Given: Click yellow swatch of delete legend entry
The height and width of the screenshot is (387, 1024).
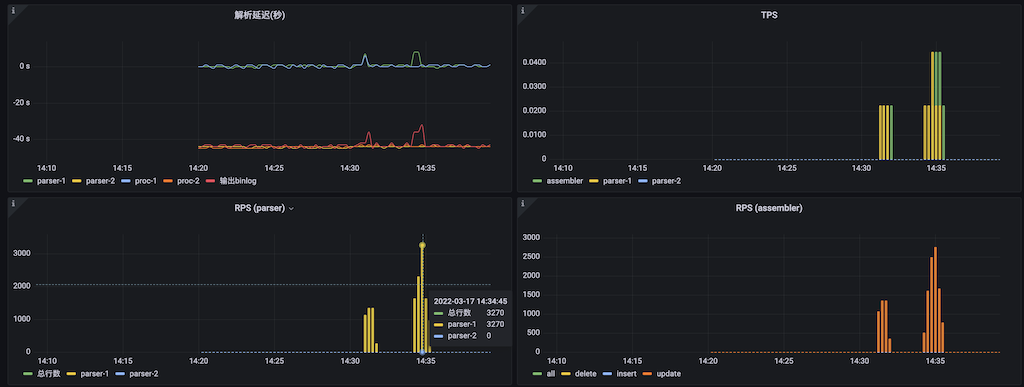Looking at the screenshot, I should (566, 374).
